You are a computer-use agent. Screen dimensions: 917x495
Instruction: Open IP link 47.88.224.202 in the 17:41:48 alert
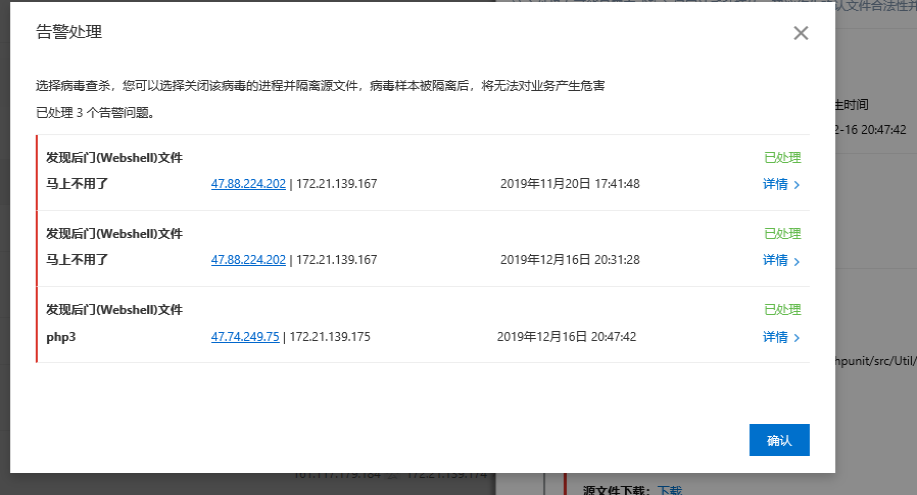(x=248, y=183)
